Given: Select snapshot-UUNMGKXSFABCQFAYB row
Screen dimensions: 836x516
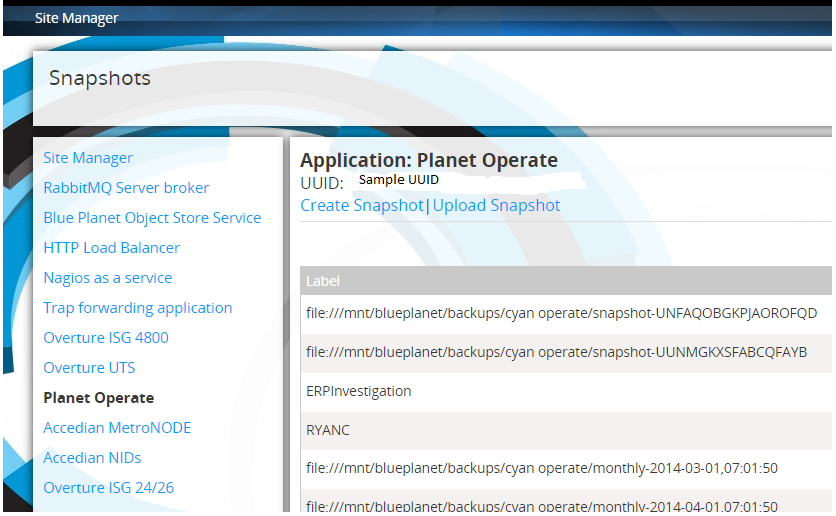Looking at the screenshot, I should (x=566, y=352).
